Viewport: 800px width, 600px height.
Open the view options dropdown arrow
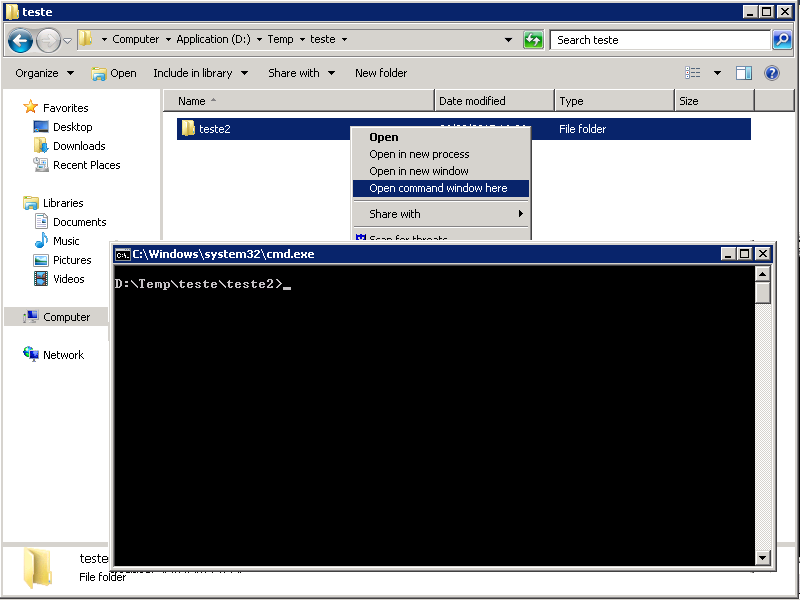click(x=717, y=73)
